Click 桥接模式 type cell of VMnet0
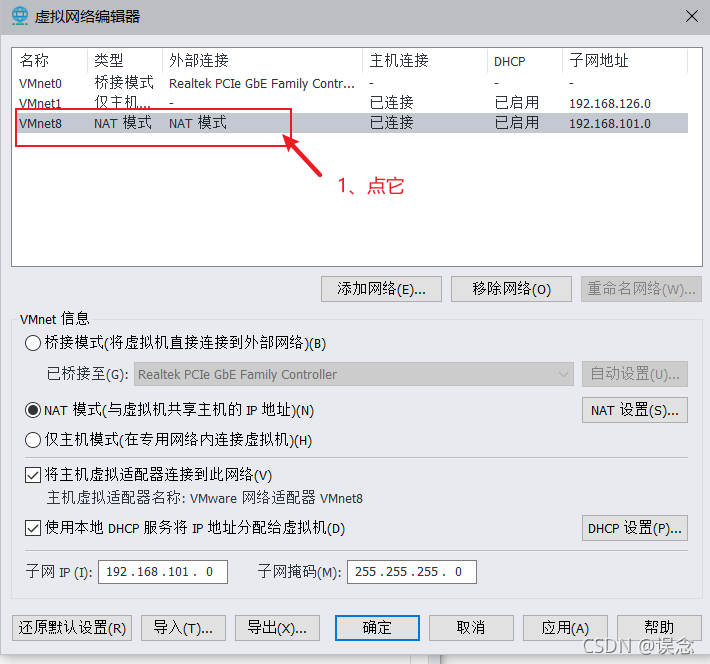Viewport: 710px width, 664px height. 124,83
